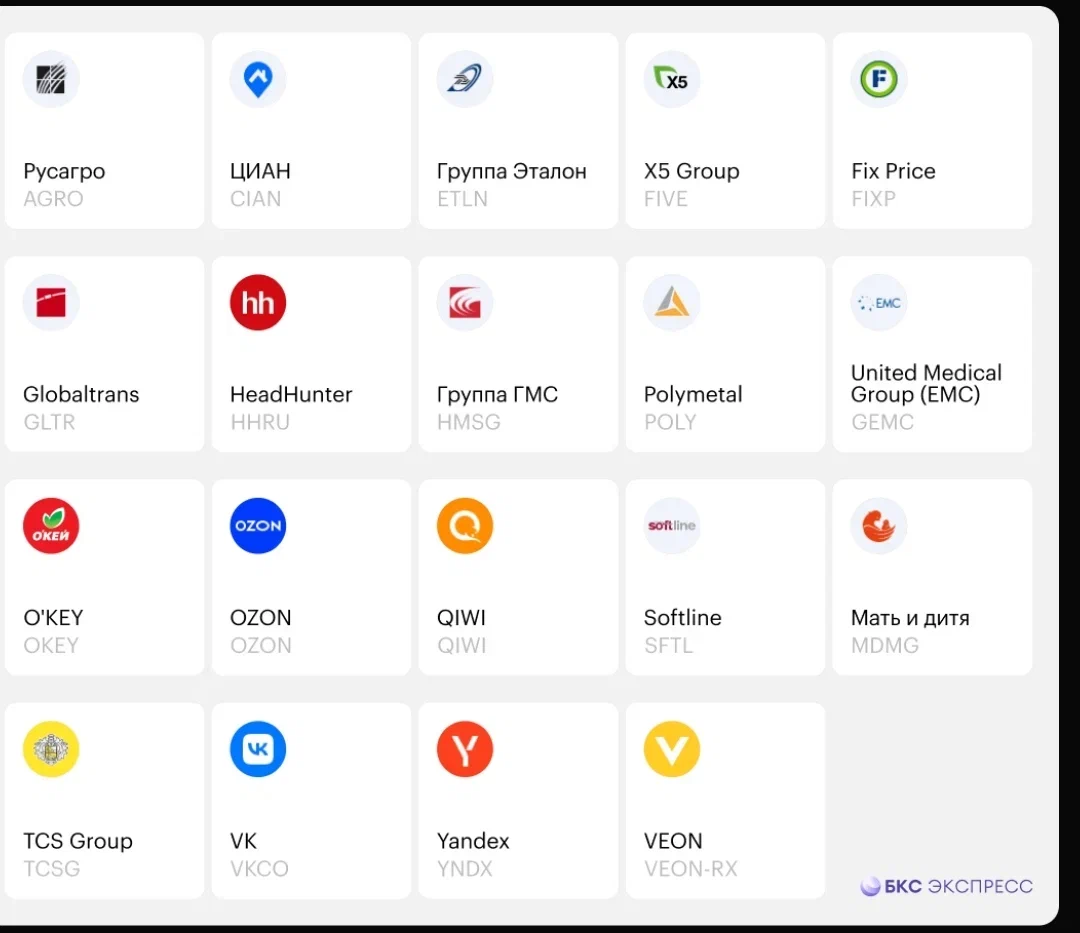Viewport: 1080px width, 933px height.
Task: Select the United Medical Group (EMC) label
Action: point(926,384)
